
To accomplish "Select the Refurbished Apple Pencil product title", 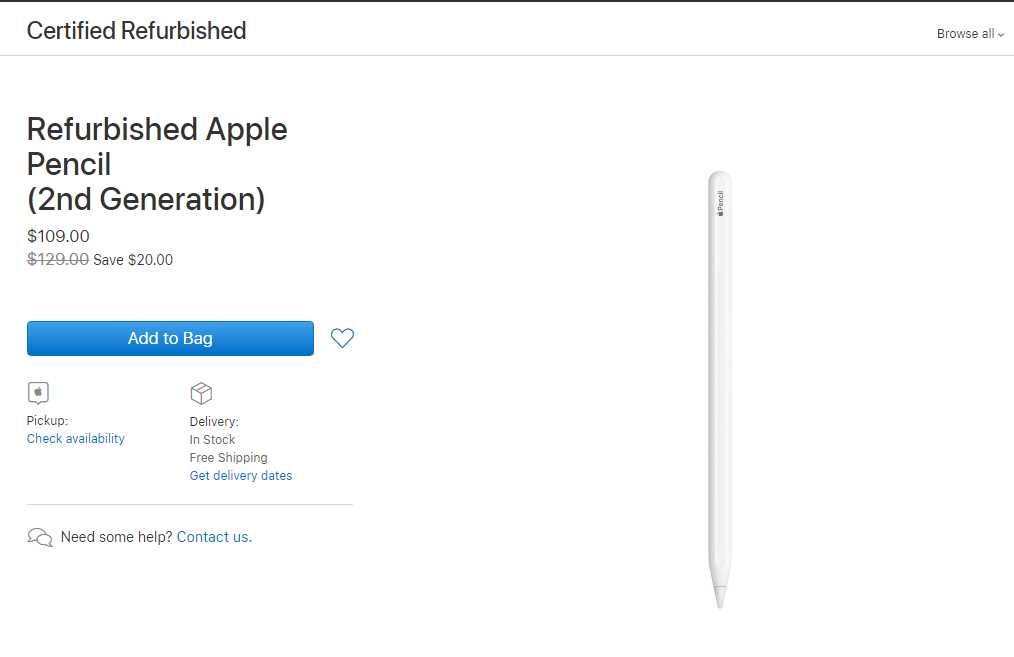I will point(157,164).
